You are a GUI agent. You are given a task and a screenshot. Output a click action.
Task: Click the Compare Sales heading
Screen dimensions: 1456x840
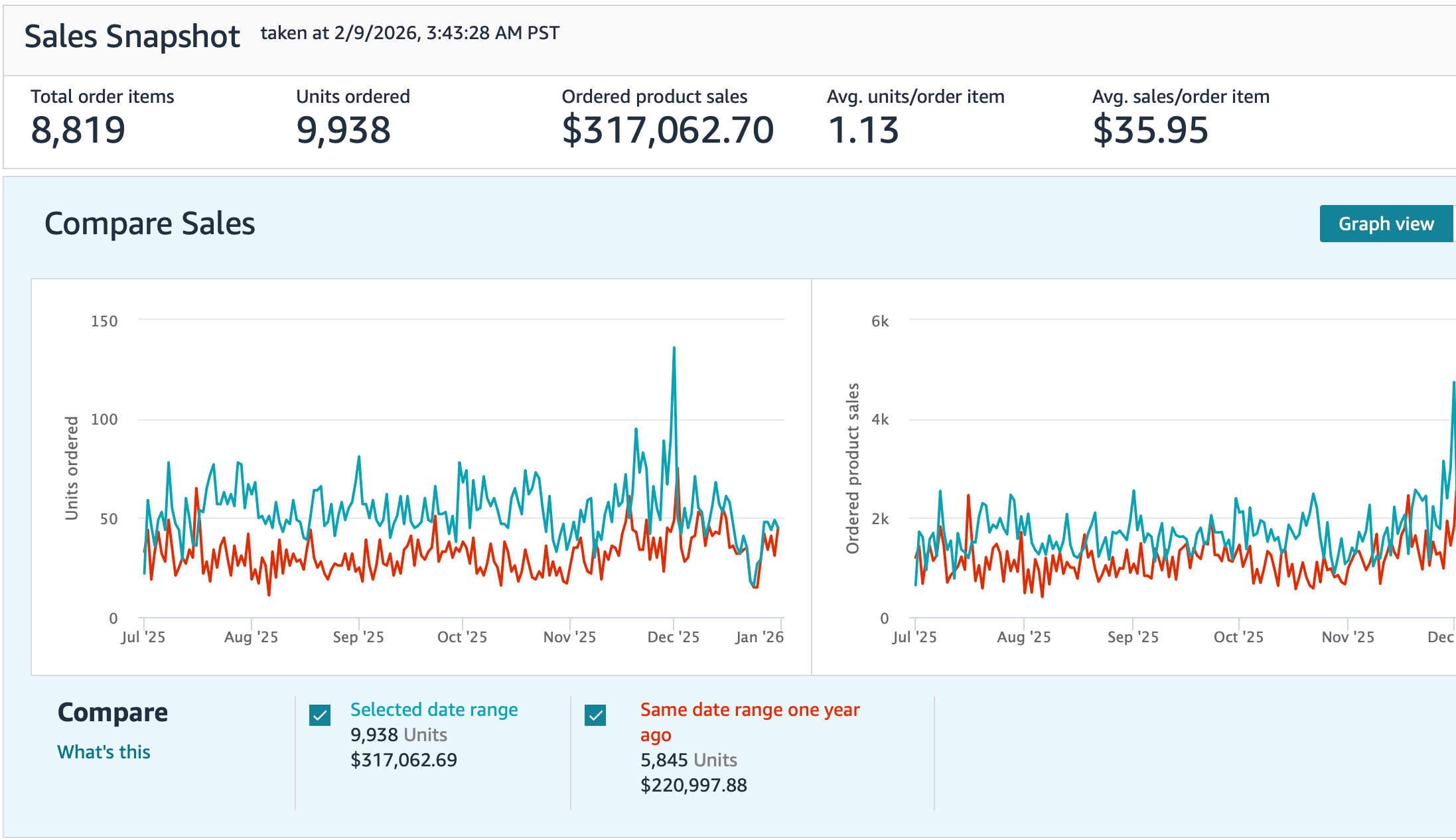pos(149,224)
